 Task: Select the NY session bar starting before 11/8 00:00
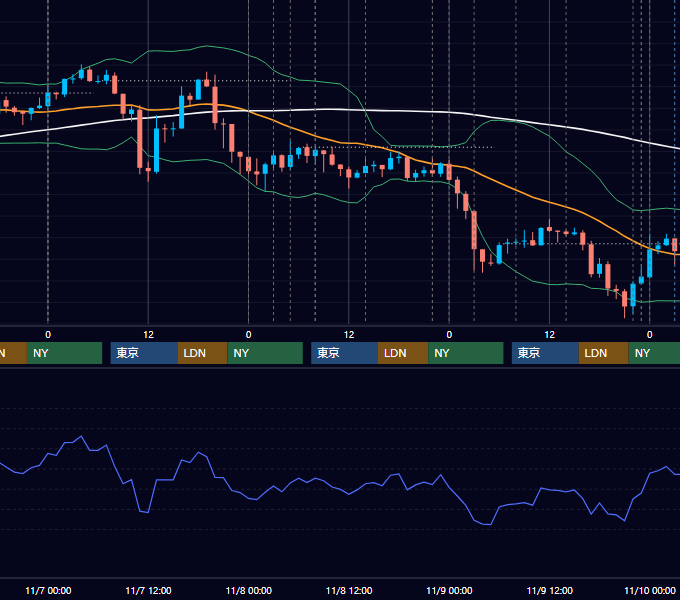(x=265, y=353)
